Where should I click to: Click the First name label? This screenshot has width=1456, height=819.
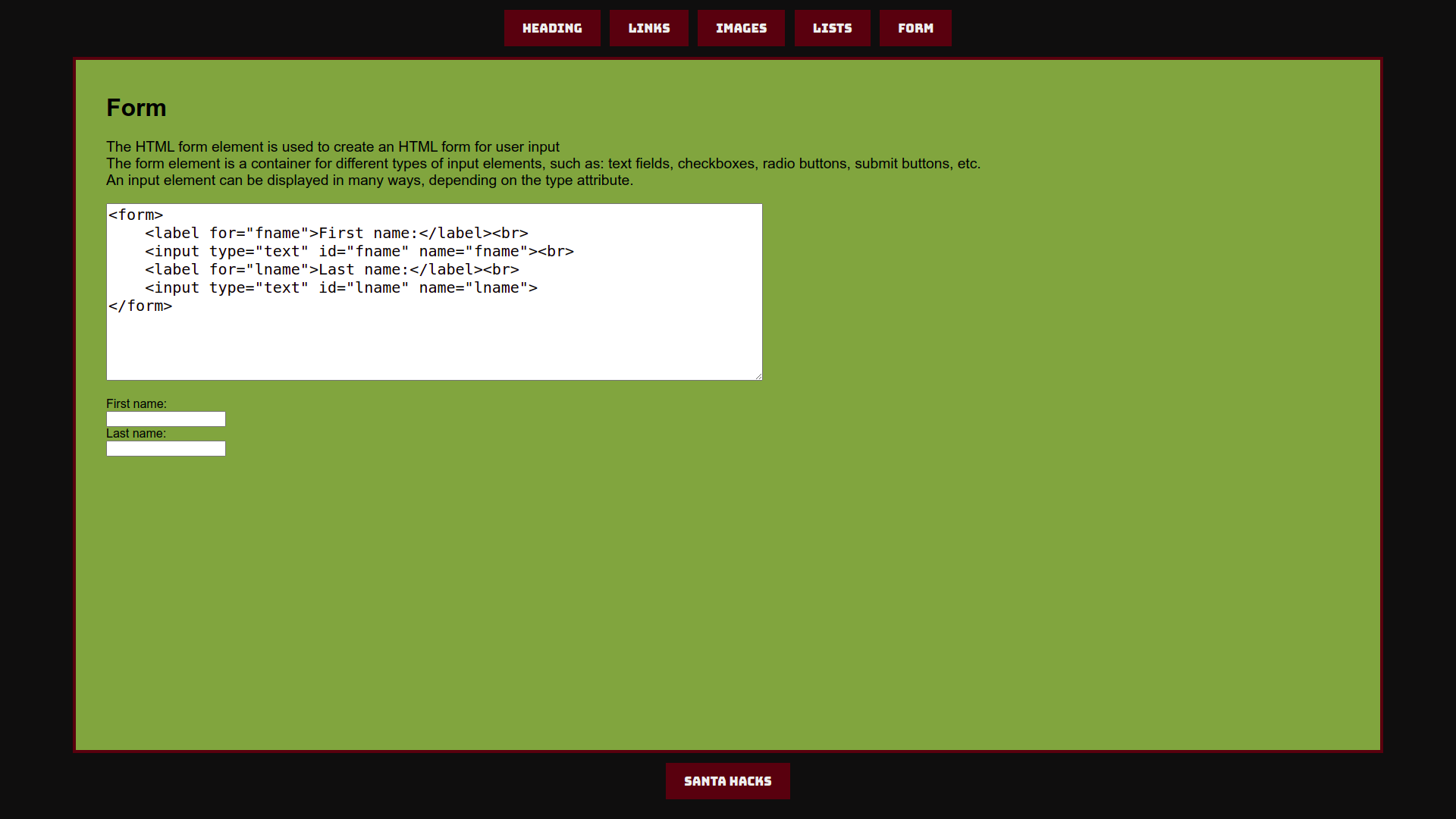(136, 404)
